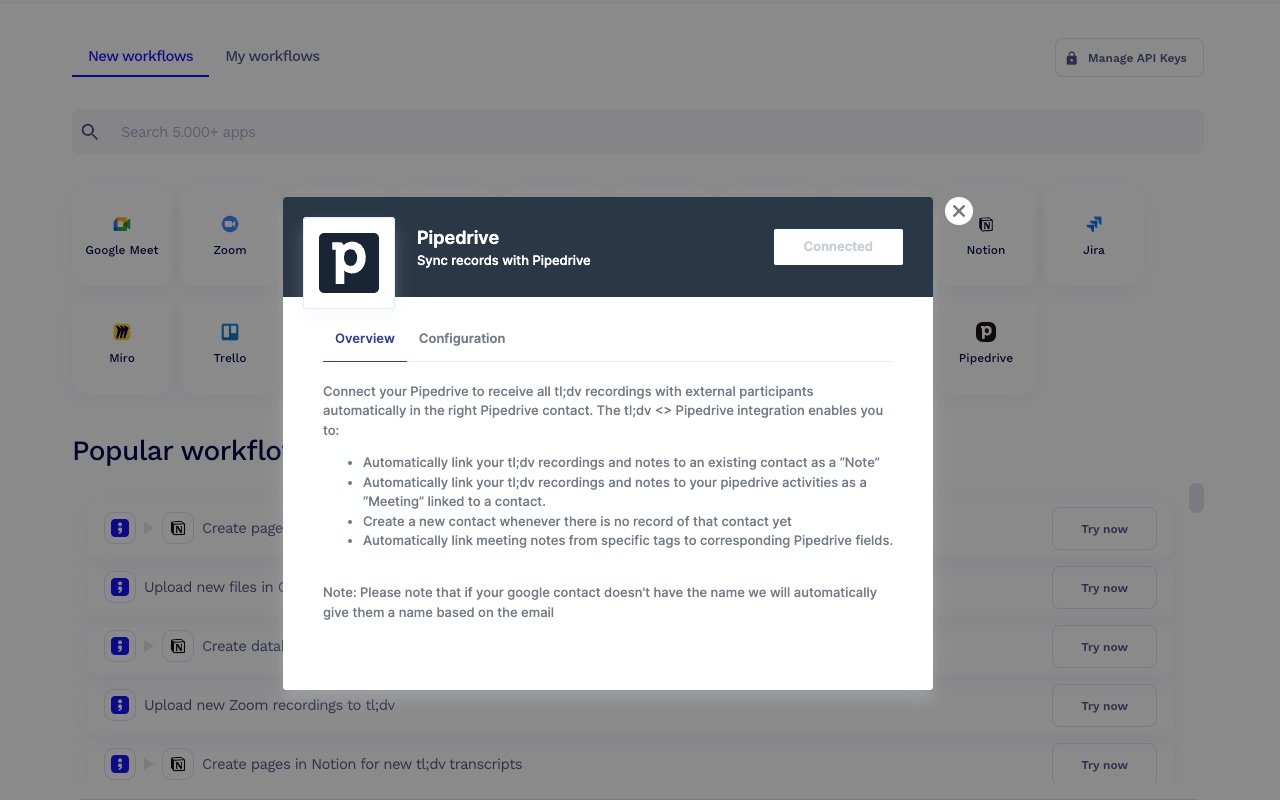Select the Overview tab
This screenshot has height=800, width=1280.
364,338
